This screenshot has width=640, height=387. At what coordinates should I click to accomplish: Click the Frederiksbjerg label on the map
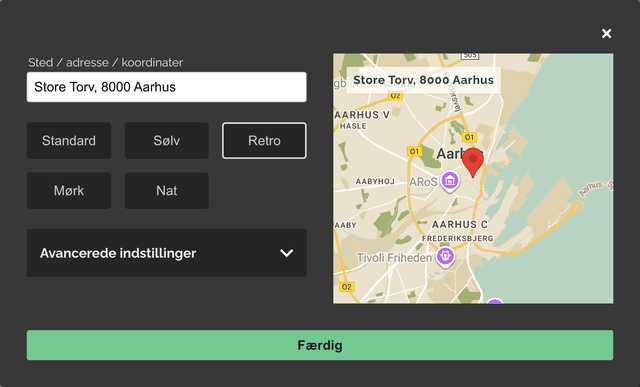[x=457, y=238]
